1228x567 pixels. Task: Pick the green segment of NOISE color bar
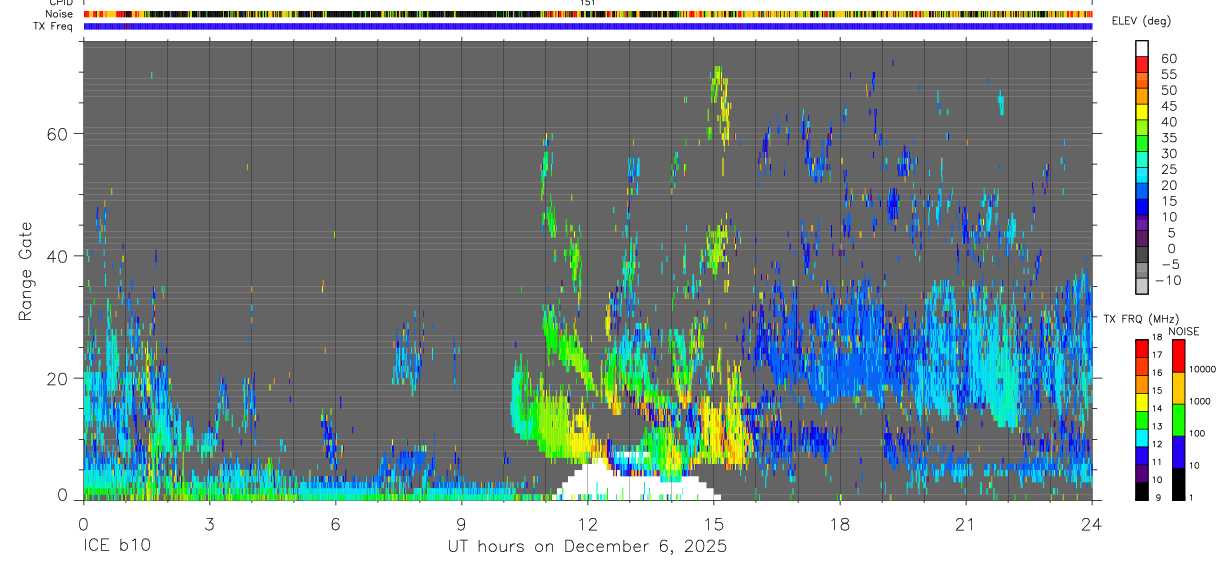tap(1180, 420)
